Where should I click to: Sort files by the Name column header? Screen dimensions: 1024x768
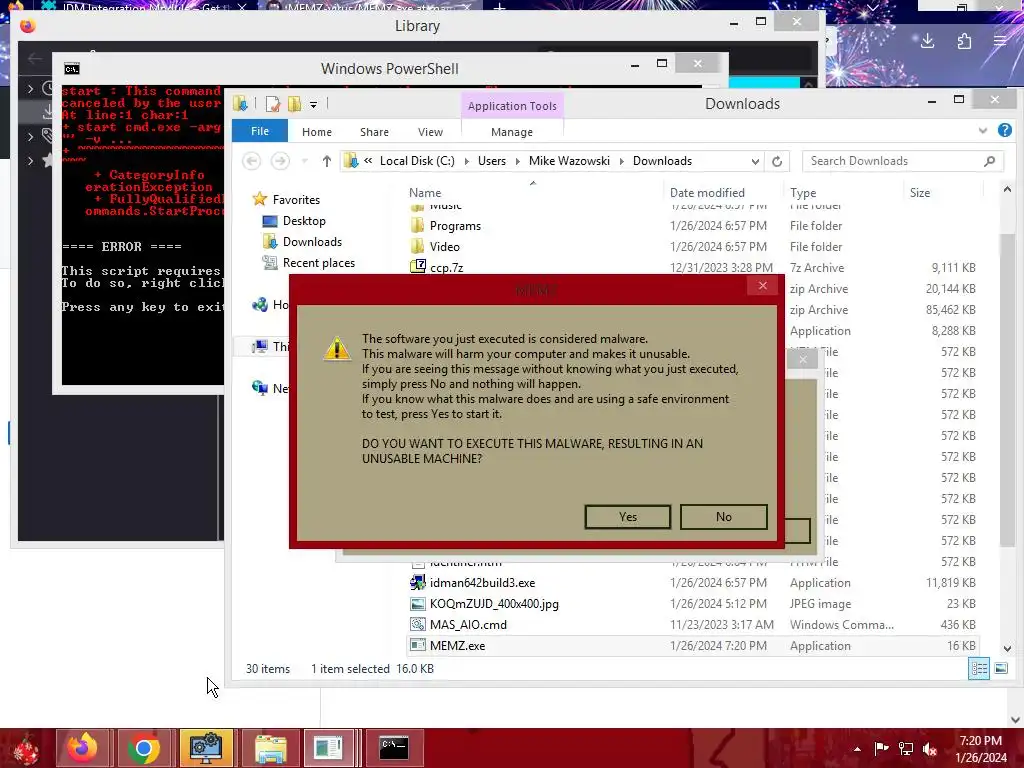(x=425, y=193)
